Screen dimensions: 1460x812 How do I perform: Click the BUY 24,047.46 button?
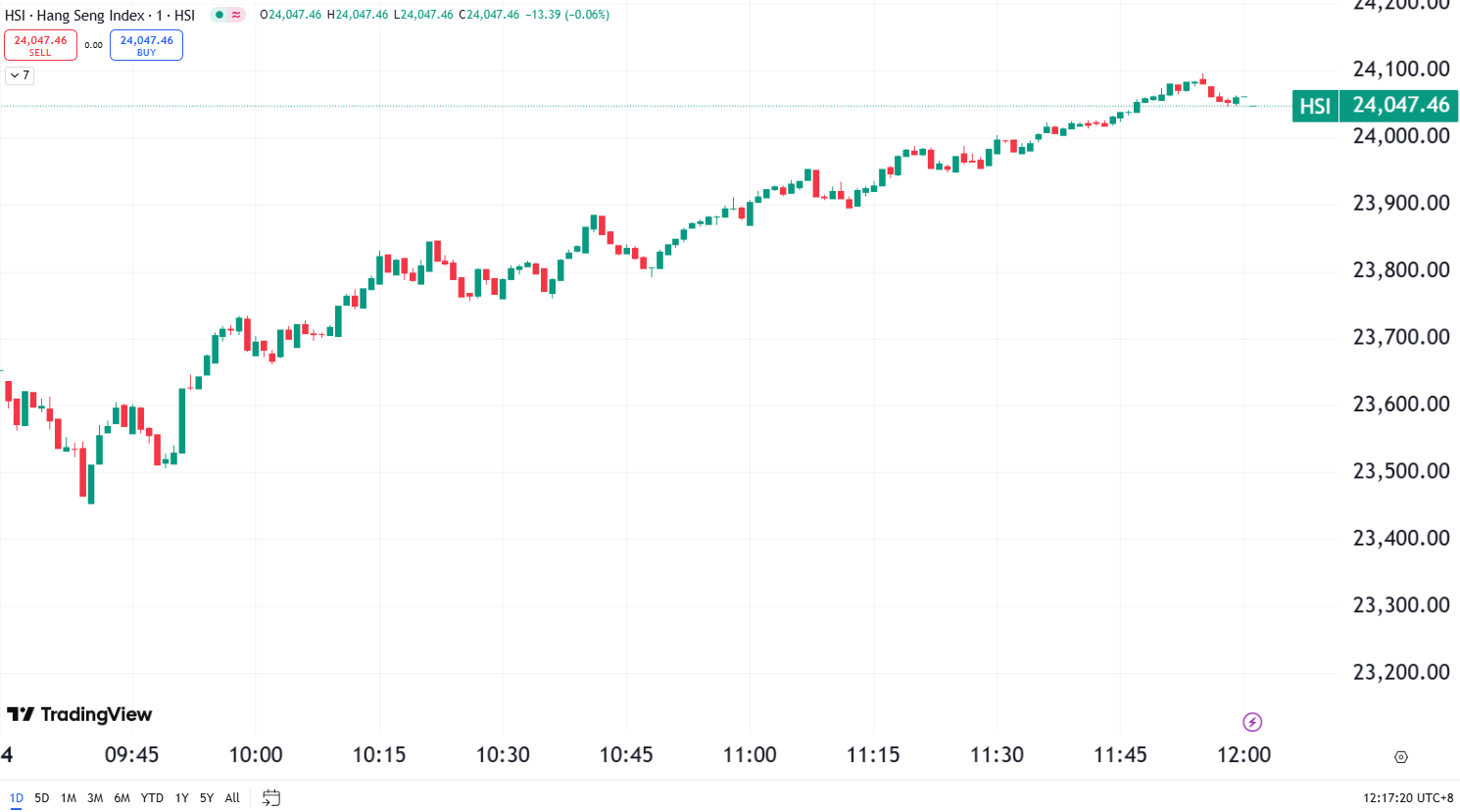pyautogui.click(x=146, y=45)
